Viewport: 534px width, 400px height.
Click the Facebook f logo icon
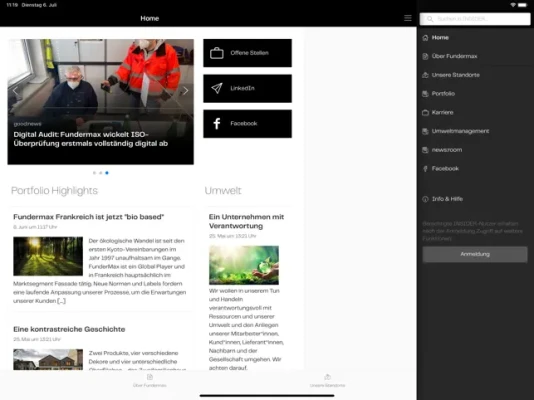[x=217, y=124]
